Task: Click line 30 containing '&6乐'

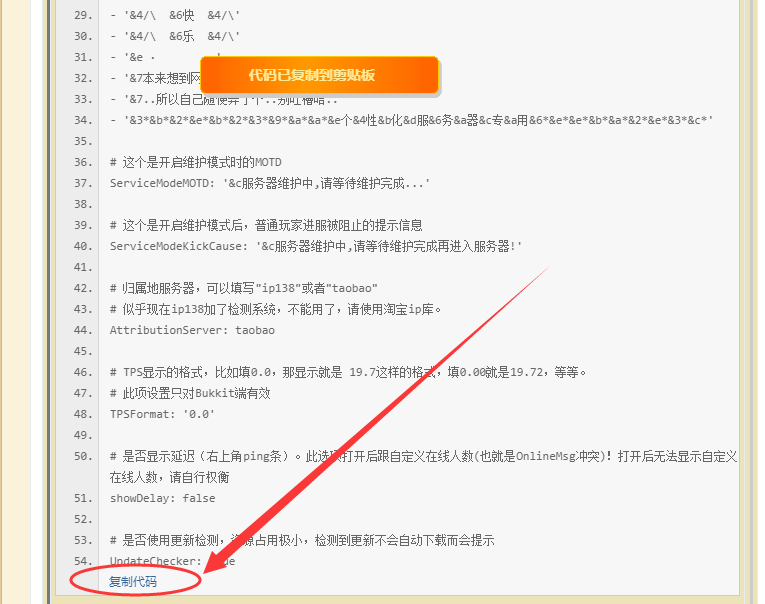Action: point(175,37)
